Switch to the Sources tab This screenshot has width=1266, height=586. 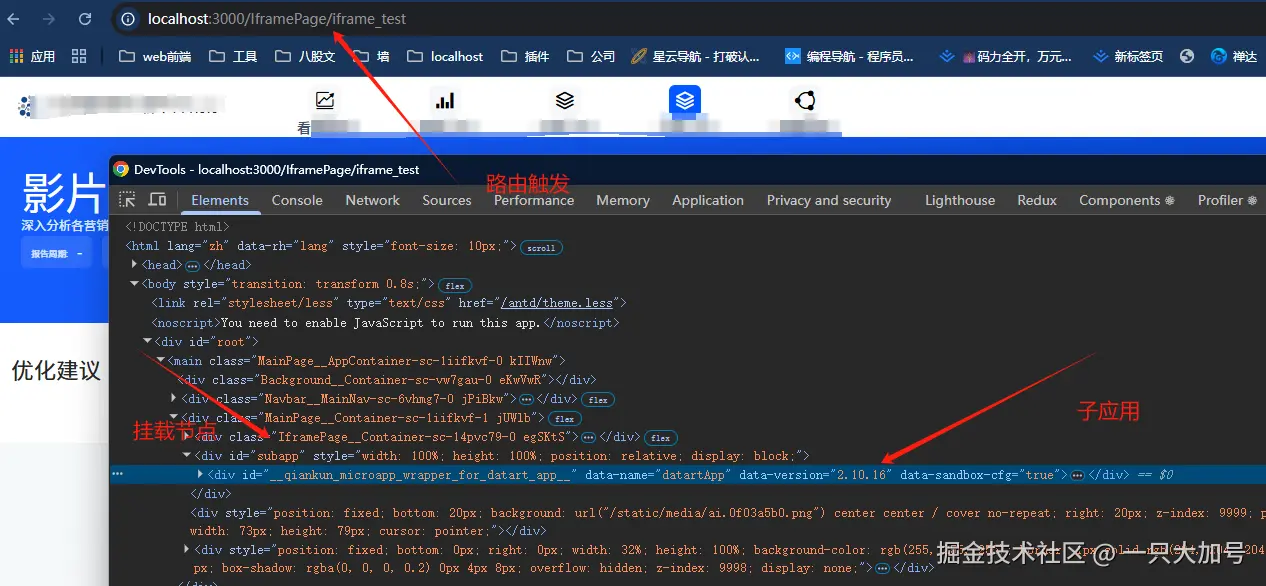coord(447,200)
